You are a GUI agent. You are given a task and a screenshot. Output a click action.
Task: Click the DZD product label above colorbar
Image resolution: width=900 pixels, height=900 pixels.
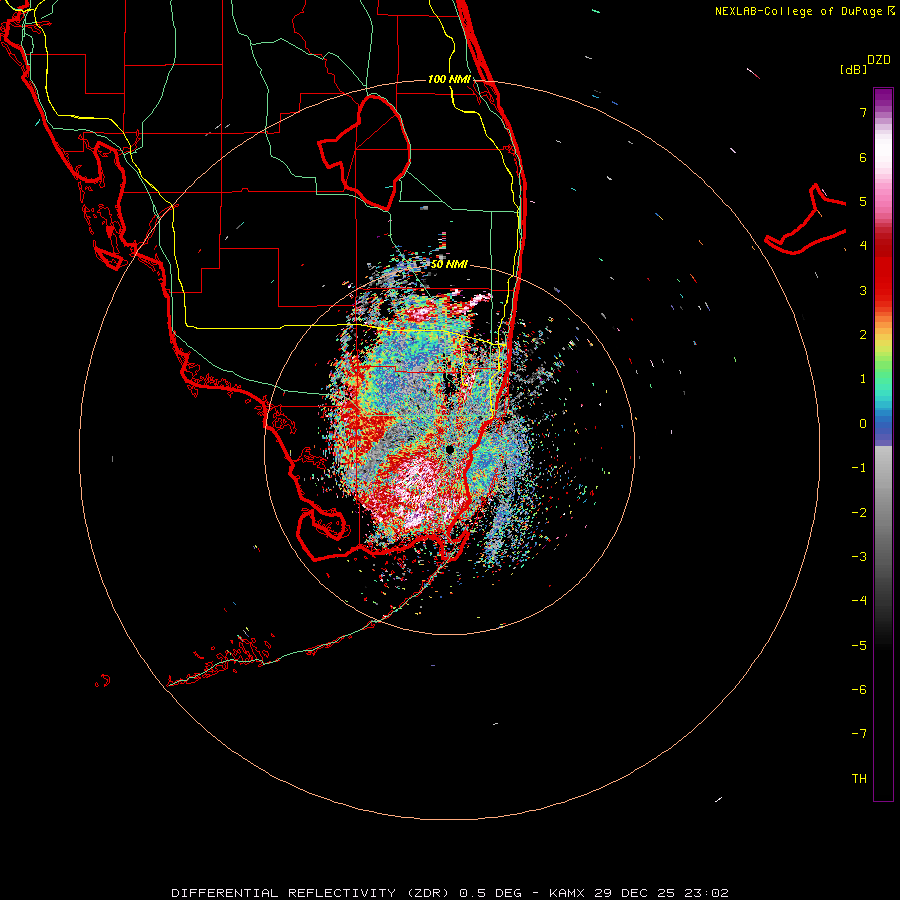(879, 60)
